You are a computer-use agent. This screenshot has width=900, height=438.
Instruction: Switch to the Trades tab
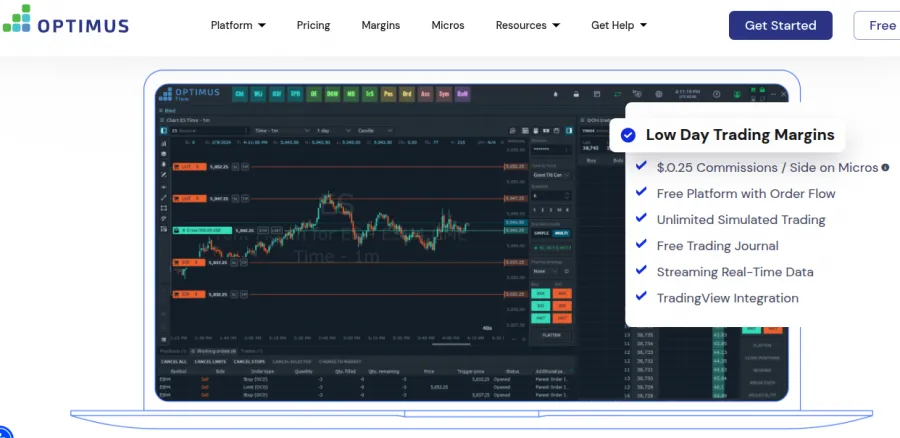[251, 351]
